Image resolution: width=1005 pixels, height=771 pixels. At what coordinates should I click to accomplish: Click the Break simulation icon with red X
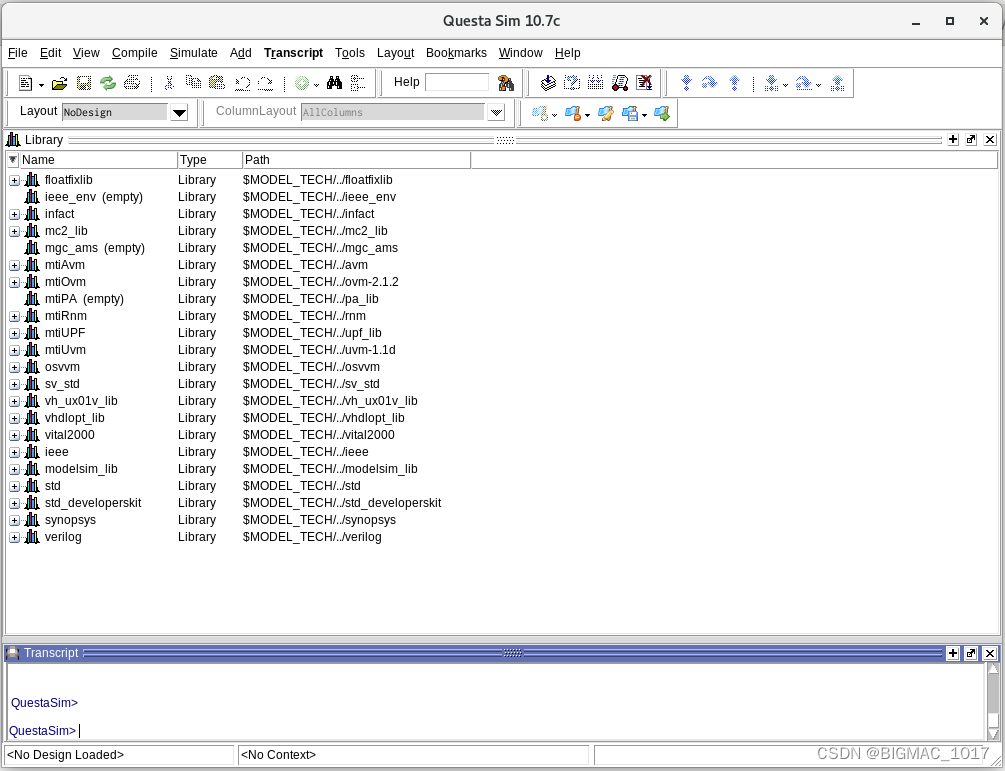coord(644,83)
